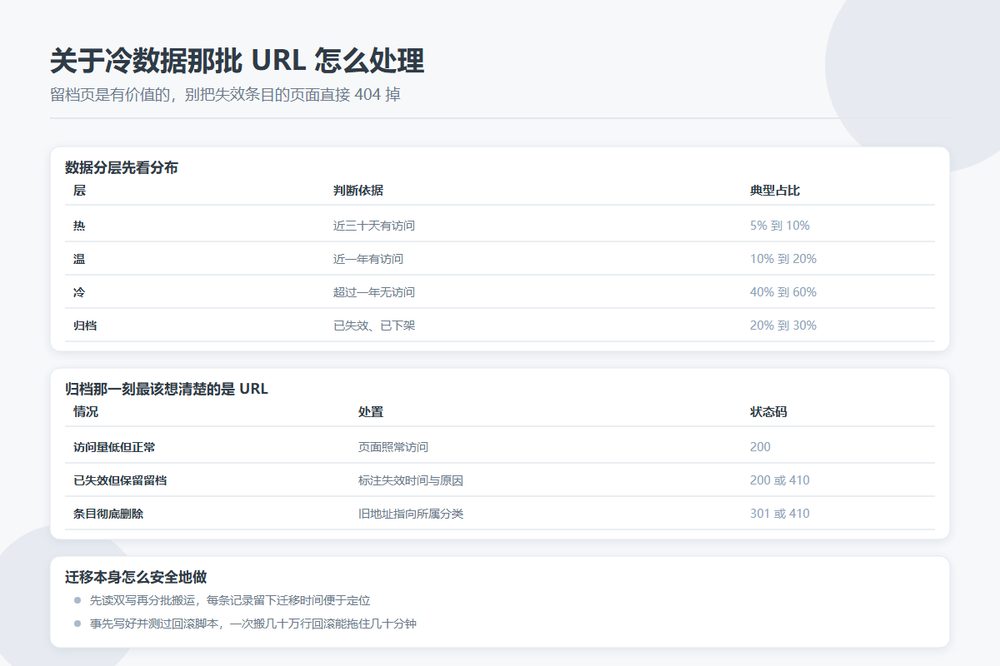Click the heading 迁移本身怎么安全地做
Image resolution: width=1000 pixels, height=666 pixels.
(136, 577)
